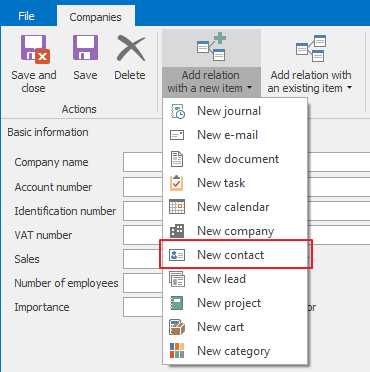Click the Basic information heading
The width and height of the screenshot is (370, 372).
48,132
